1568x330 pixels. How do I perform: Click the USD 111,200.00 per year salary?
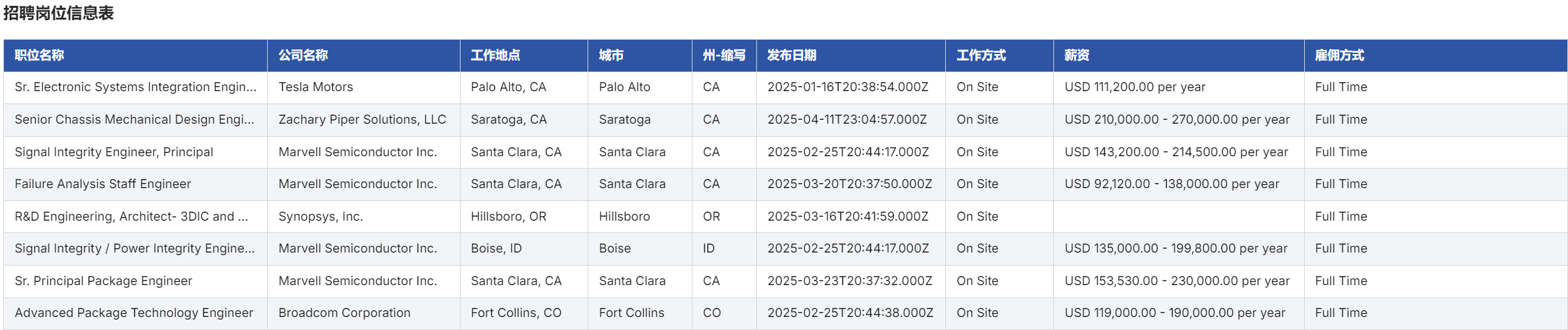[x=1135, y=87]
